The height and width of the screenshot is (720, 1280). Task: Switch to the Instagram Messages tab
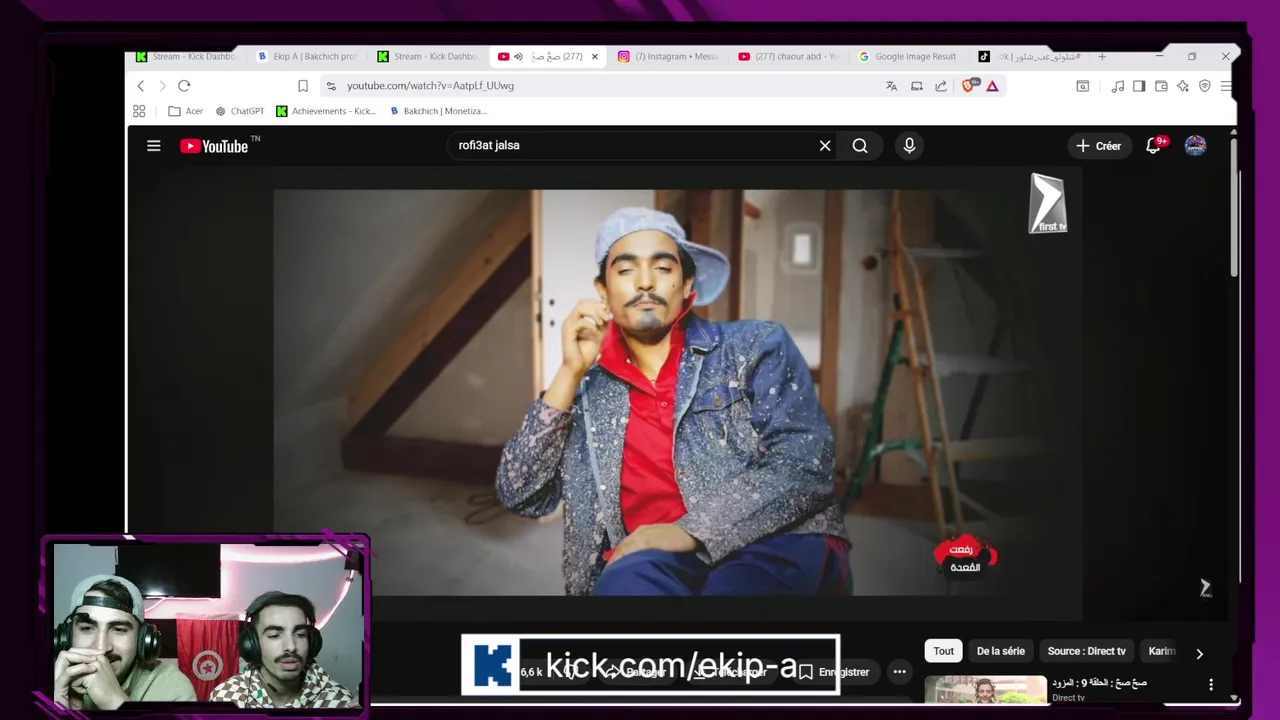(x=669, y=57)
